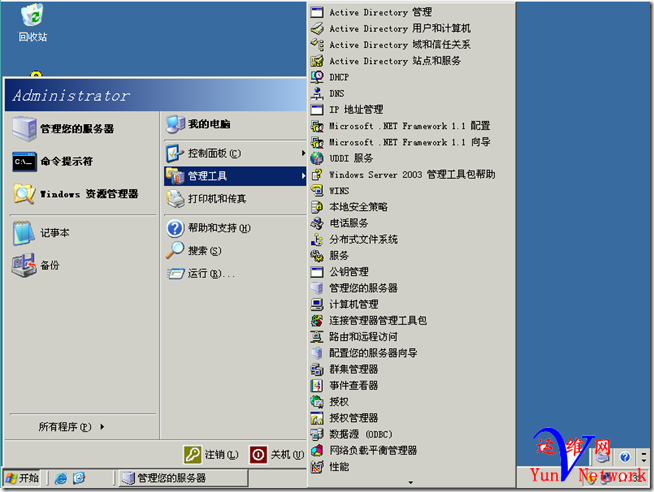The height and width of the screenshot is (492, 654).
Task: Open 备份 utility
Action: point(83,265)
